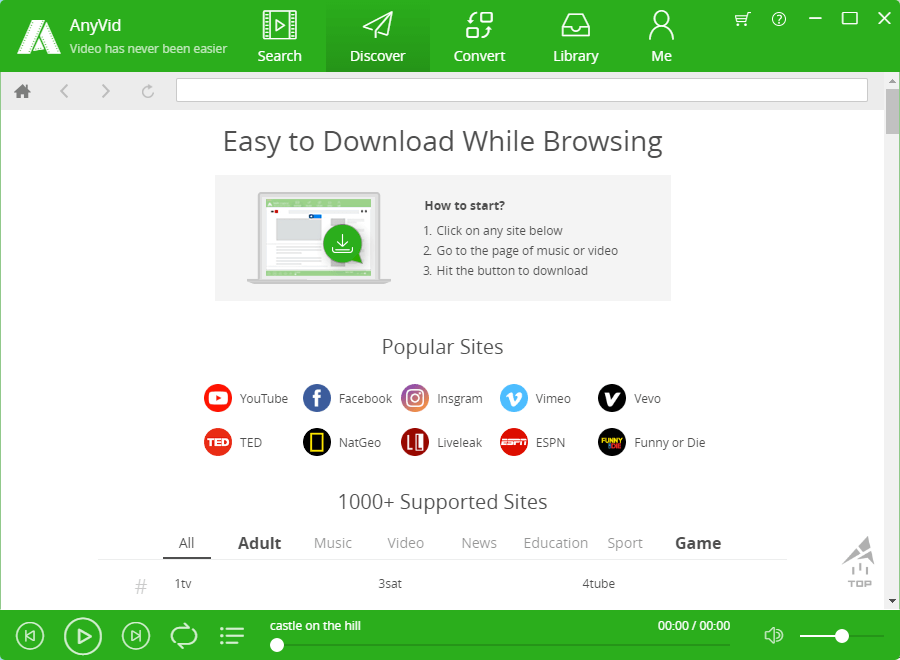Click the 00:00 / 00:00 time display
The width and height of the screenshot is (900, 660).
[694, 626]
